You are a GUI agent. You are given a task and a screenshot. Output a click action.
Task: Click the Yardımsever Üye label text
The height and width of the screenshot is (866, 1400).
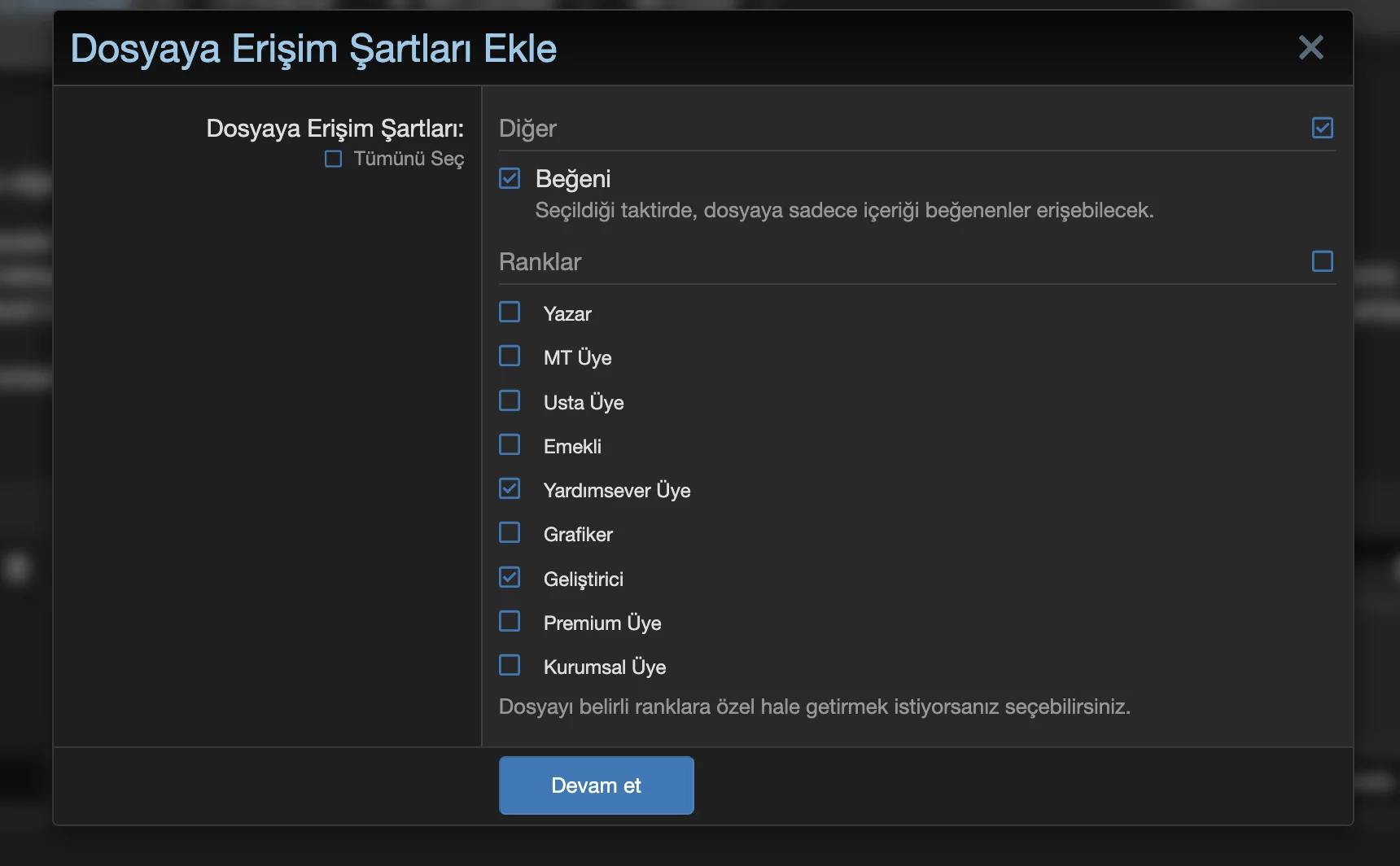pos(617,491)
